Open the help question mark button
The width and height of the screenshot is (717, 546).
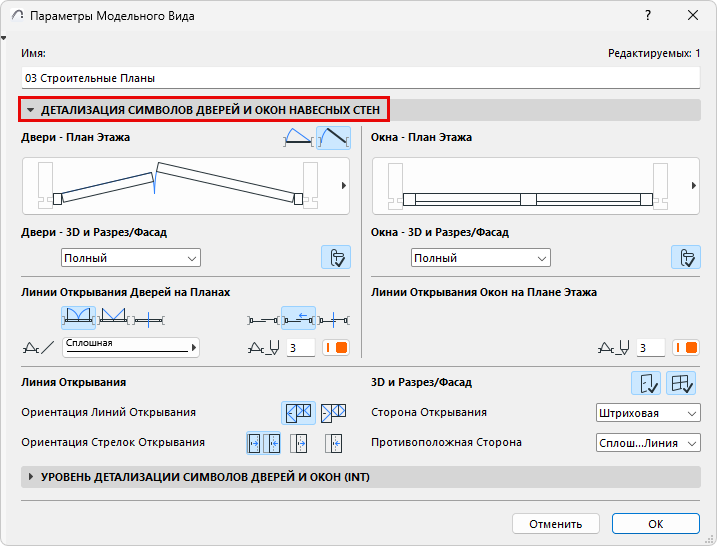[x=648, y=16]
